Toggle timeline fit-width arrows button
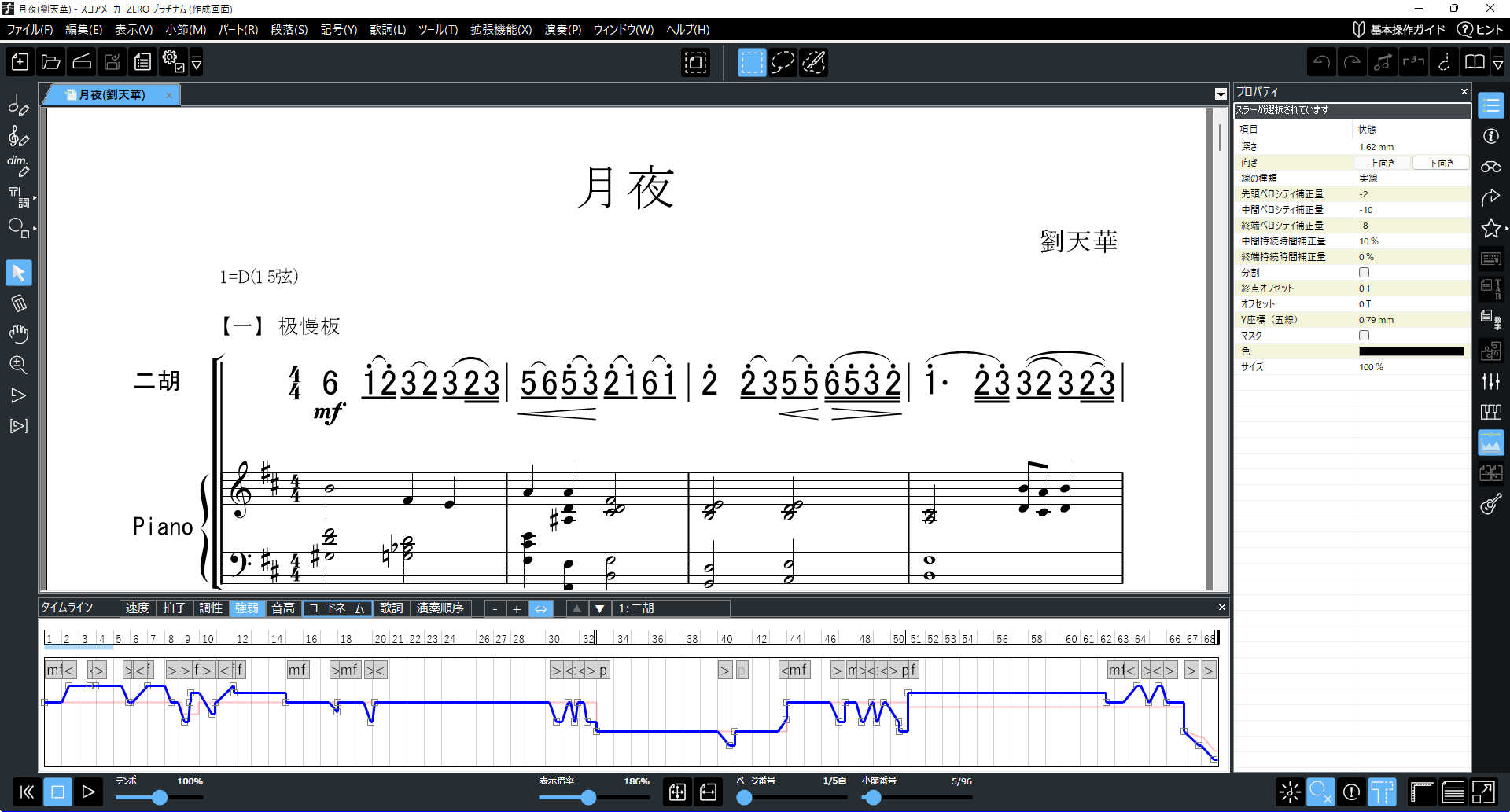The image size is (1510, 812). (x=541, y=608)
